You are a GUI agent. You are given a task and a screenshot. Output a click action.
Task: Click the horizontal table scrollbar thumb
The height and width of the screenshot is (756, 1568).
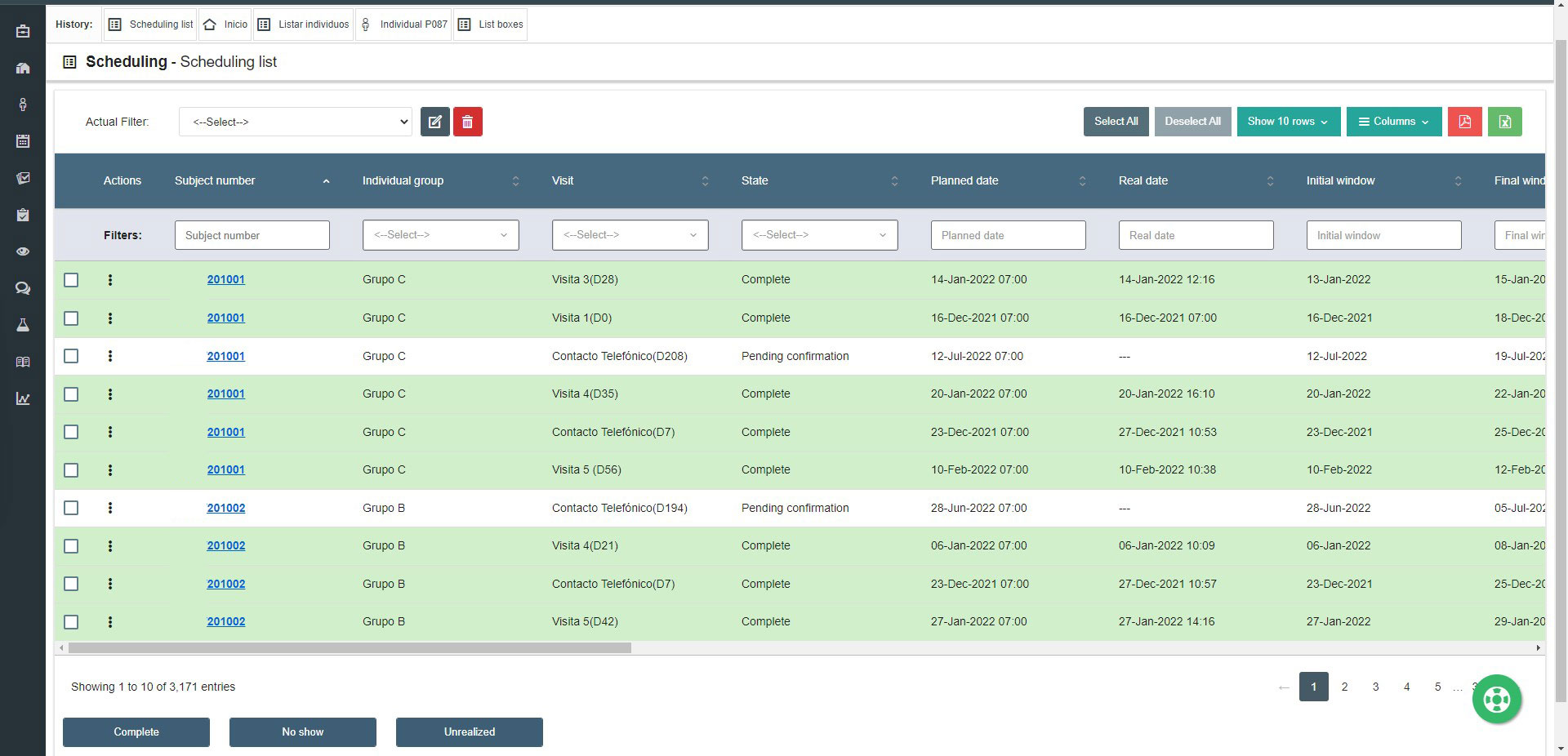(350, 647)
